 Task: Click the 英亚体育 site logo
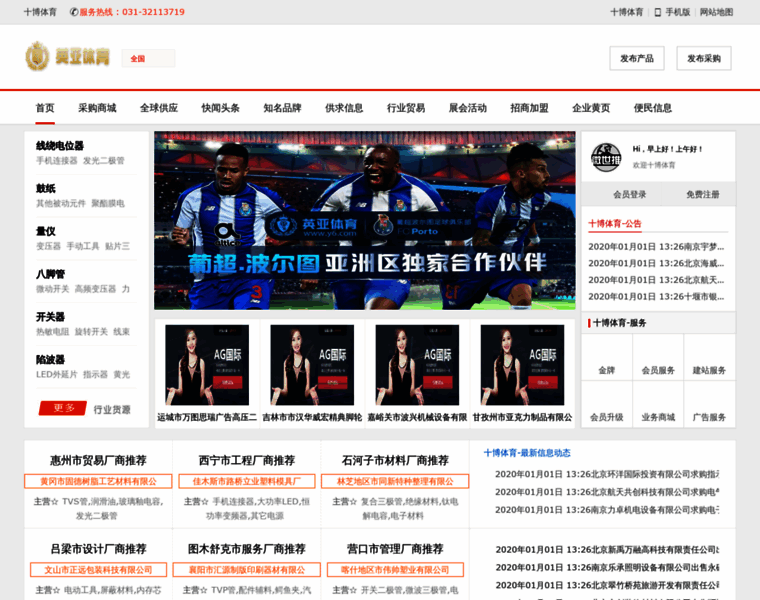click(x=68, y=57)
